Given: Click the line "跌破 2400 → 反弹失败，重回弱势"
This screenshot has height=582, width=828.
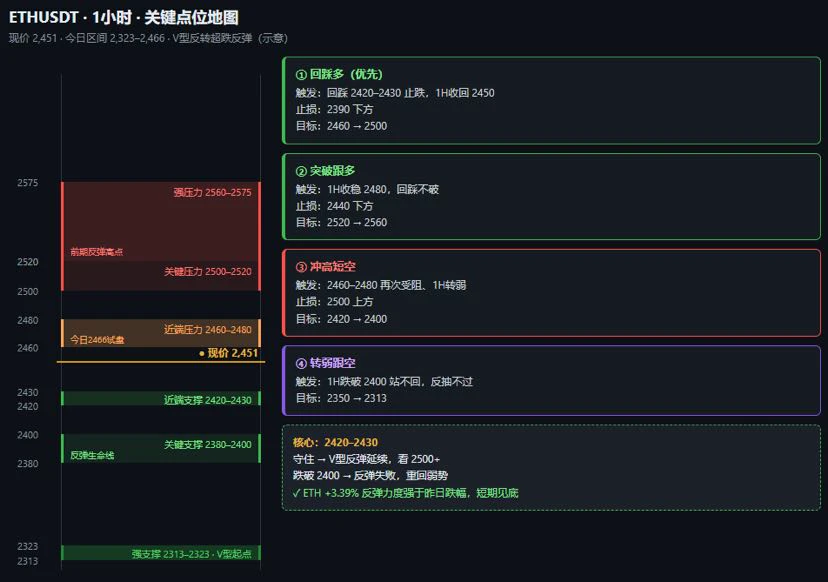Looking at the screenshot, I should (x=370, y=476).
